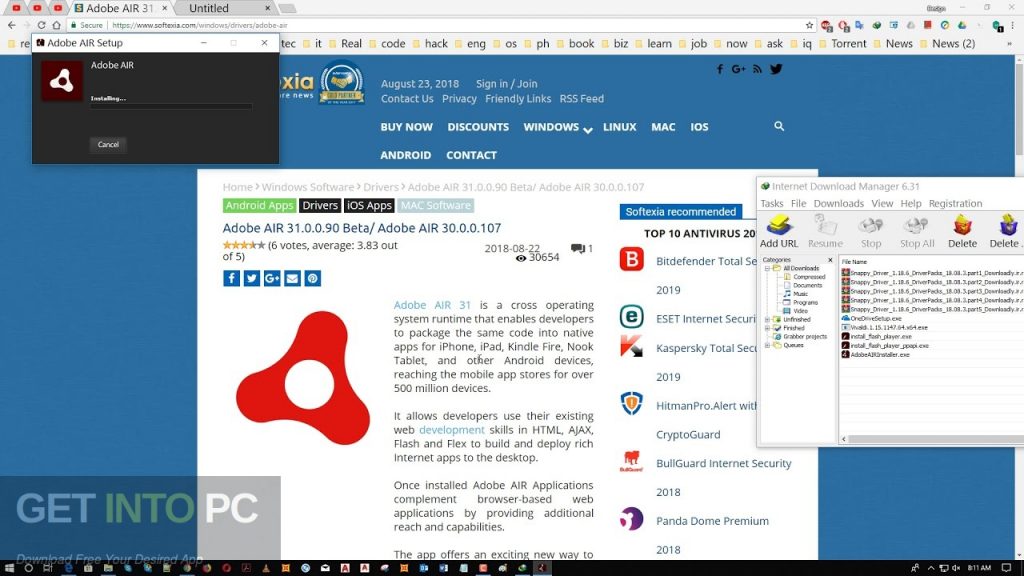Reload the page in Chrome
This screenshot has width=1024, height=576.
pos(40,25)
